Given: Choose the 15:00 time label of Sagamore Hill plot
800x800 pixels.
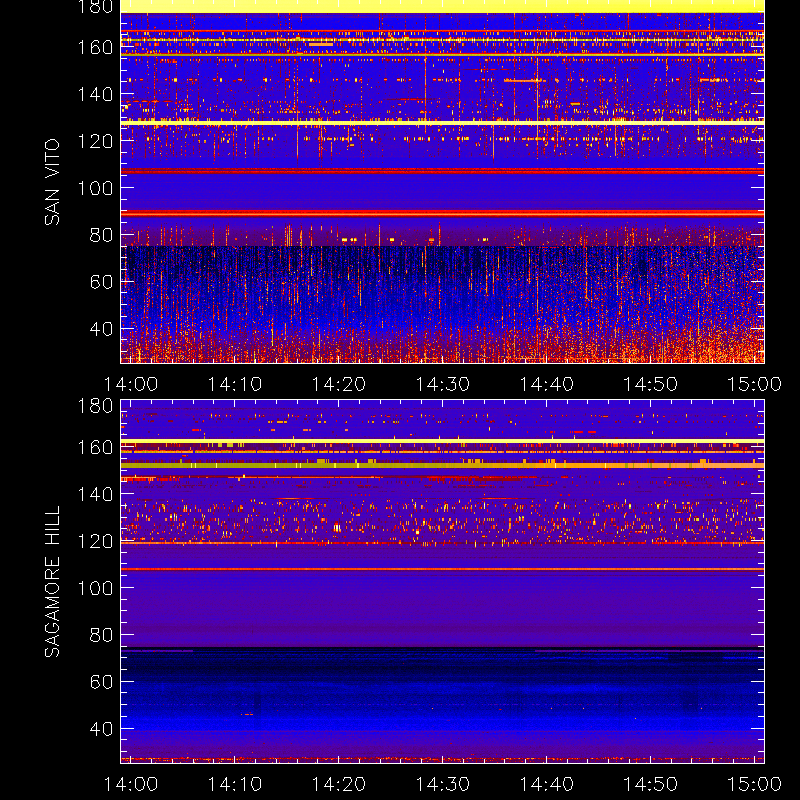Looking at the screenshot, I should 754,784.
